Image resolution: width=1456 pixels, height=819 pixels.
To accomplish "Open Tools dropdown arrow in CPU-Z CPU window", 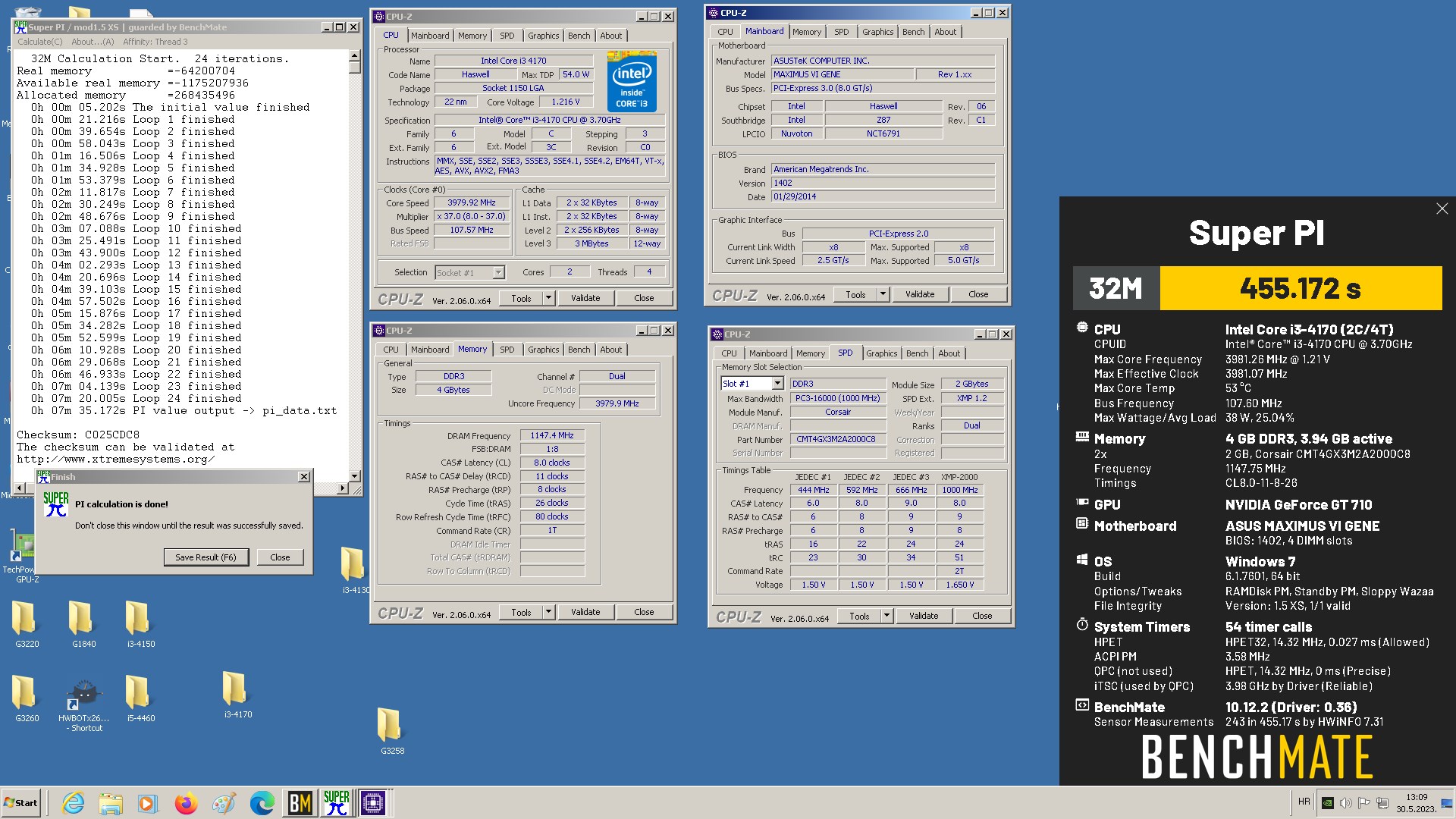I will click(x=548, y=298).
